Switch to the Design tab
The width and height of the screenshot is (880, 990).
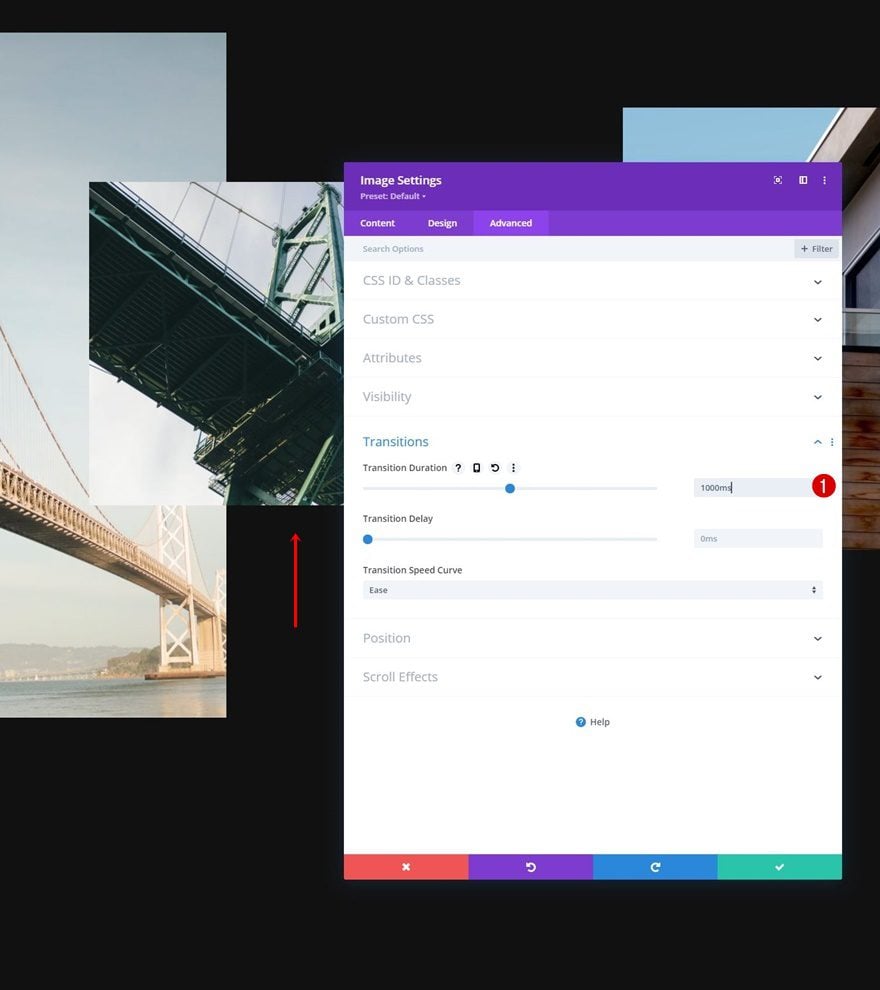442,223
